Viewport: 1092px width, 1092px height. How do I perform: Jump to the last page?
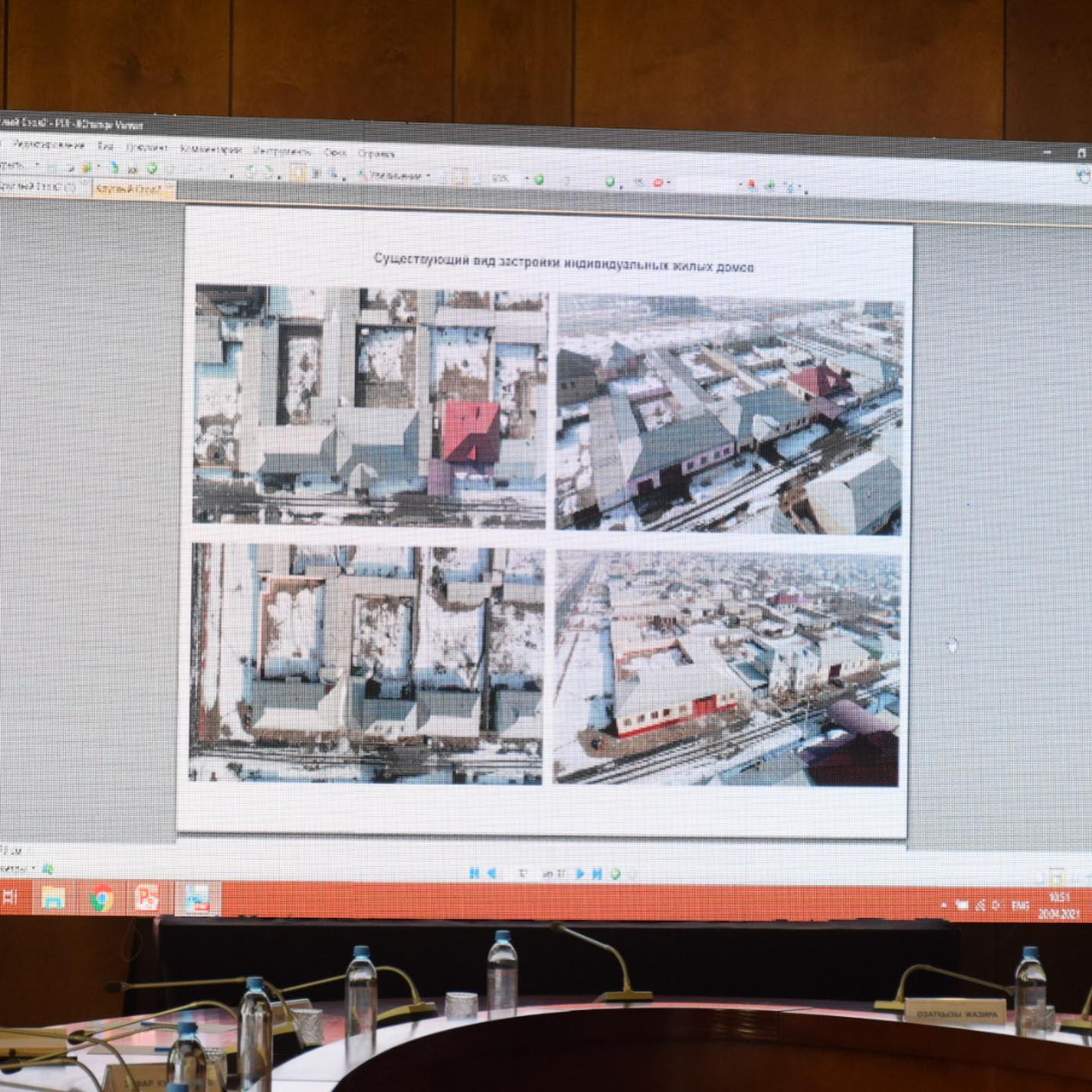[x=597, y=874]
